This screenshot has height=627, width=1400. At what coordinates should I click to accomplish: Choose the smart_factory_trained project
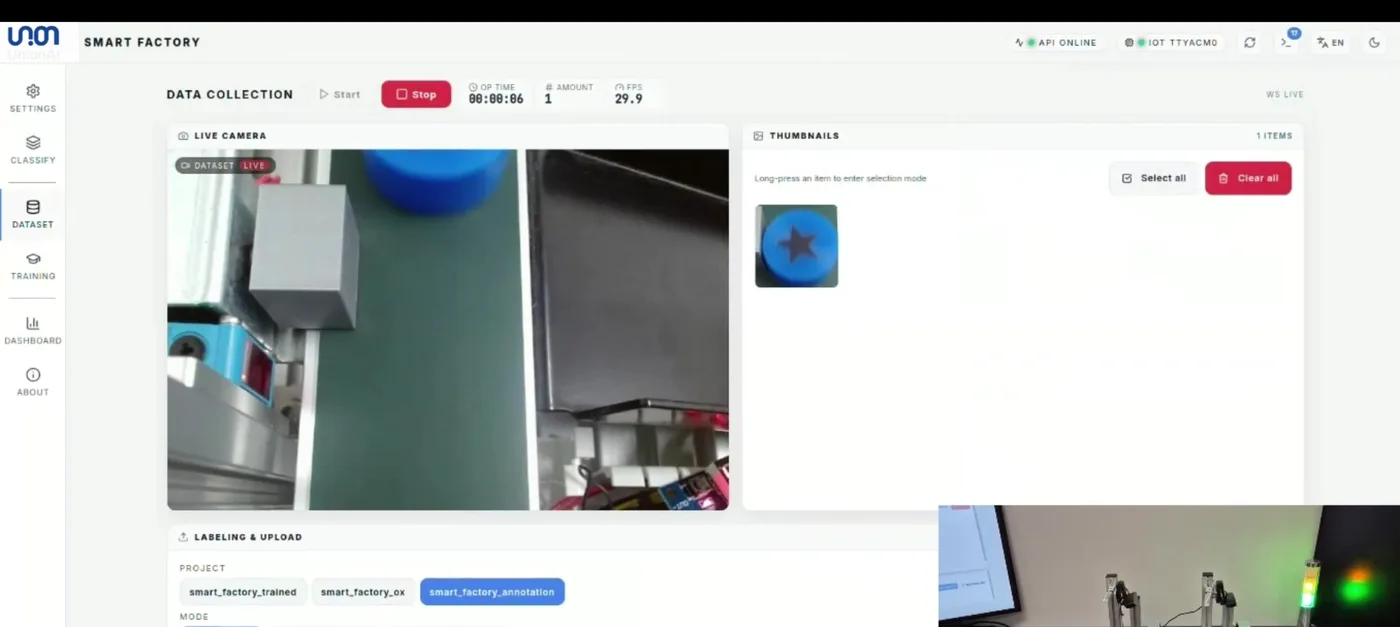click(x=243, y=592)
